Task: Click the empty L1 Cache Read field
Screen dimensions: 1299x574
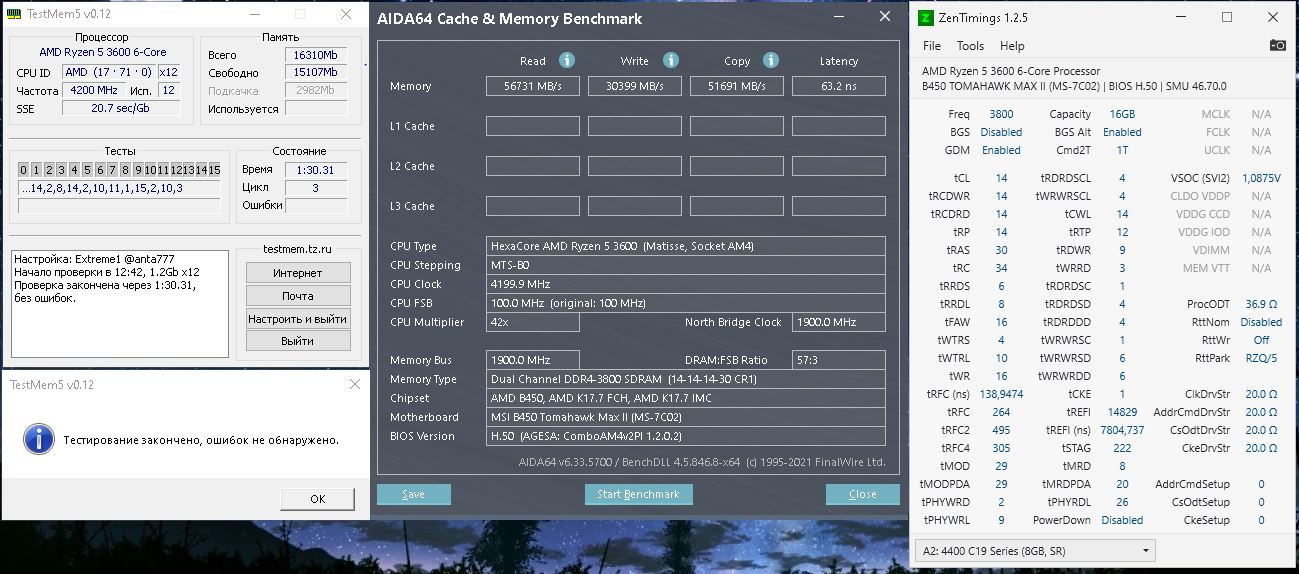Action: [x=533, y=126]
